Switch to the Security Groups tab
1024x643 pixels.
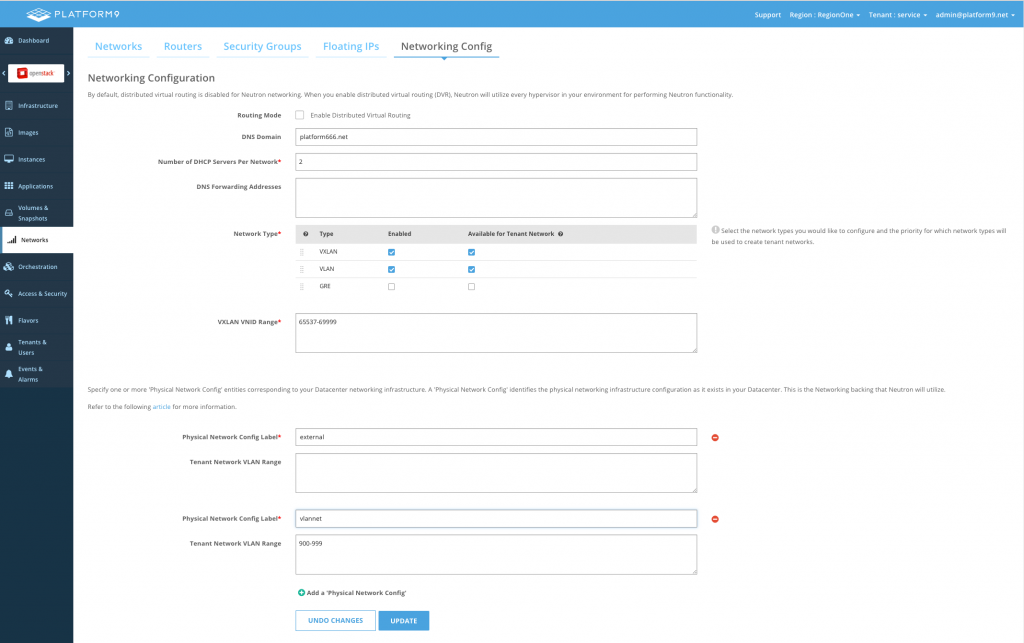coord(262,47)
